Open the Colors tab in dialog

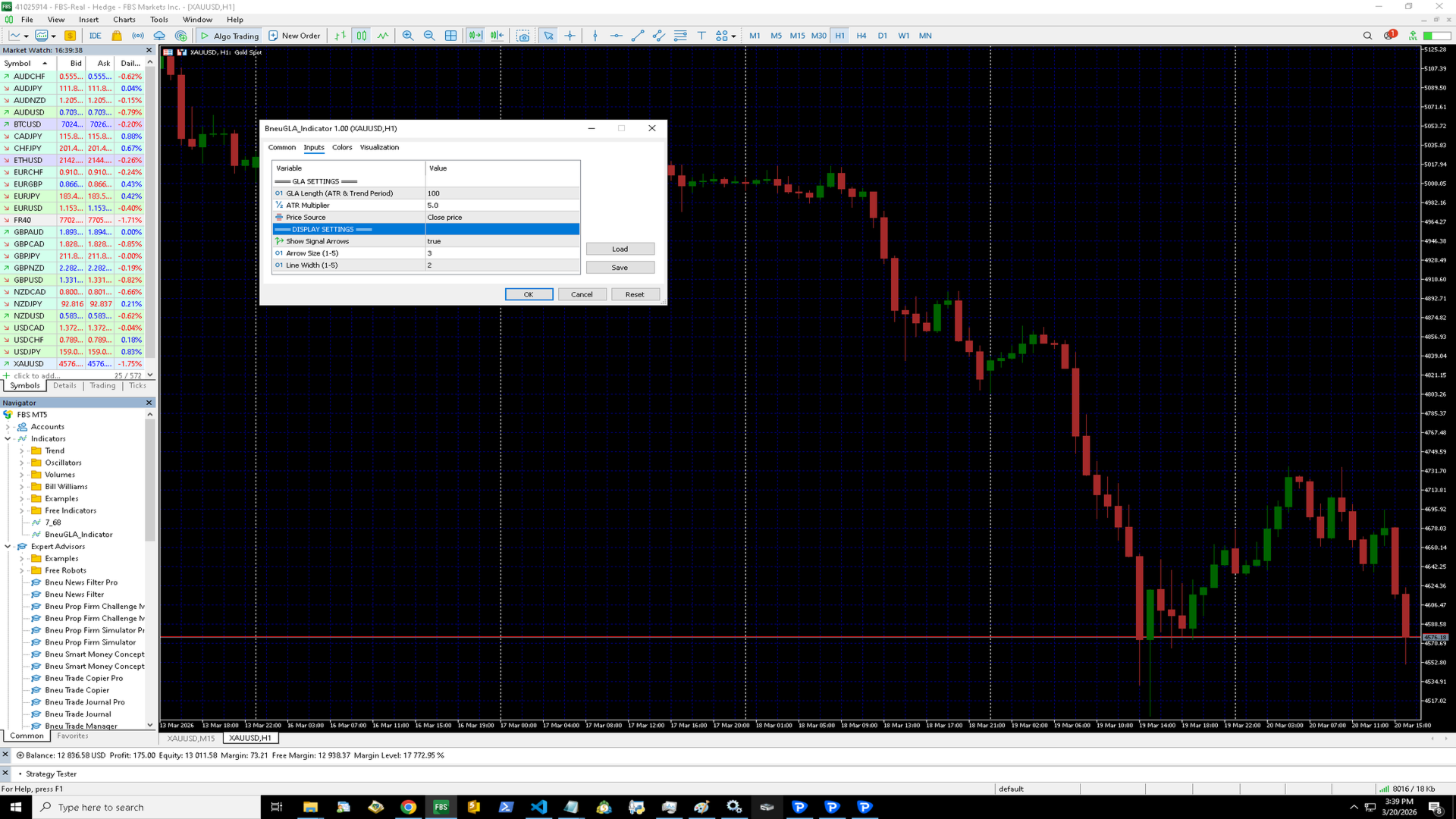click(x=342, y=147)
